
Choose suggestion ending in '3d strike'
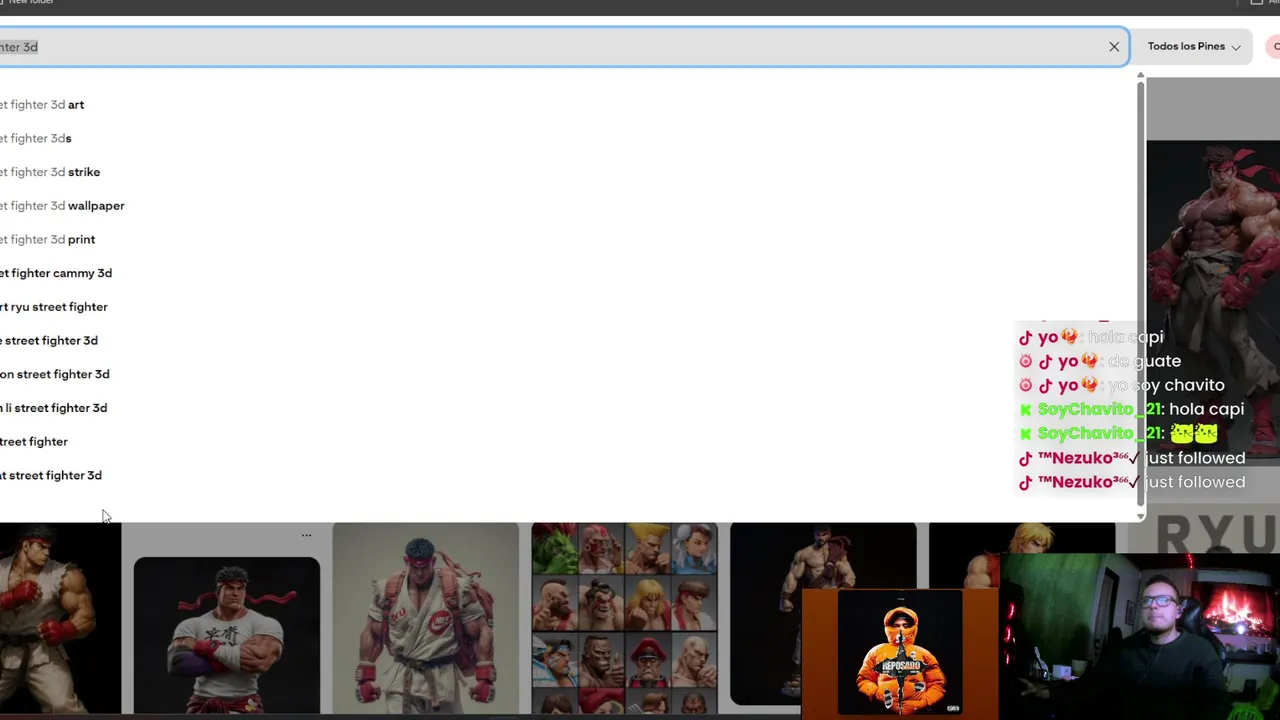click(50, 172)
